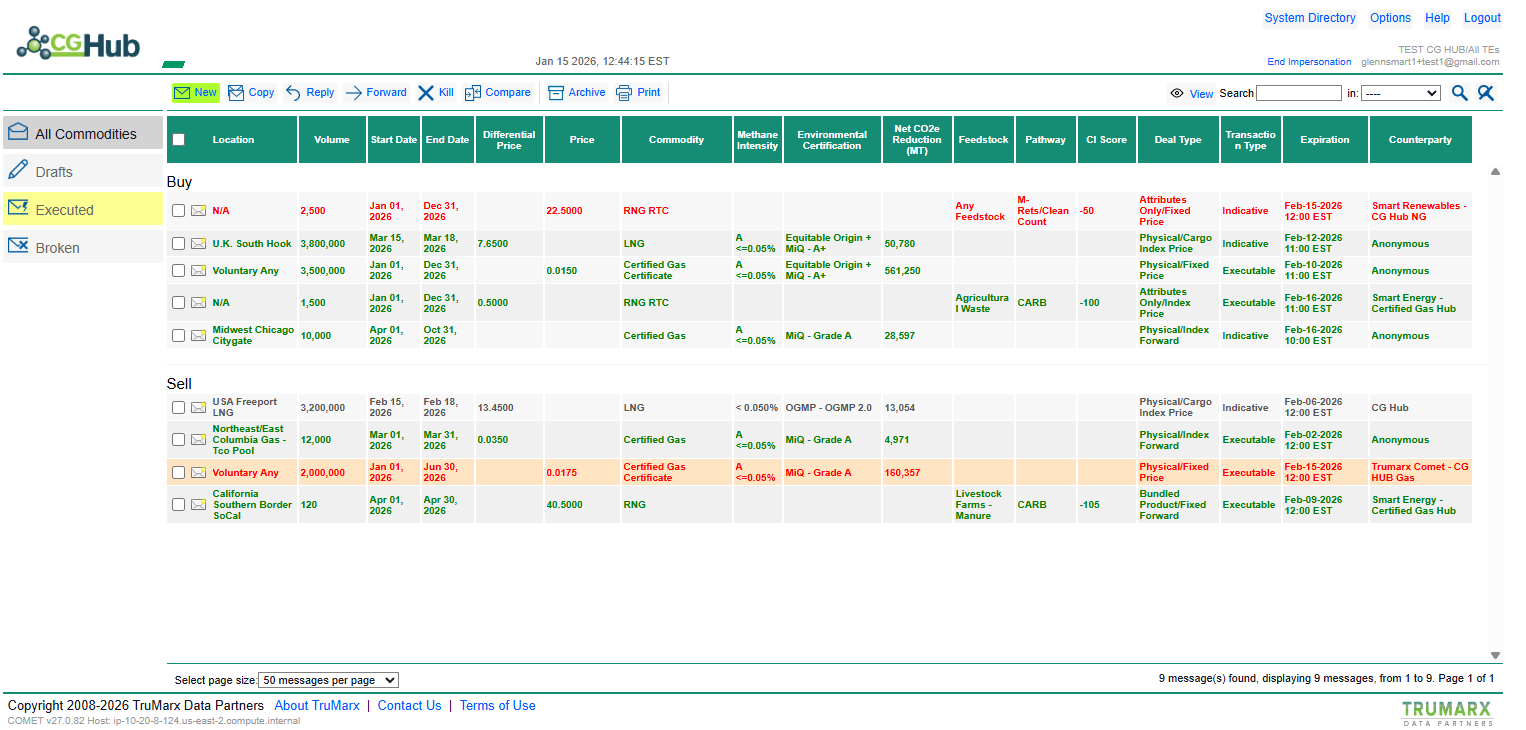The height and width of the screenshot is (730, 1526).
Task: Open envelope icon for California Southern Border row
Action: point(199,505)
